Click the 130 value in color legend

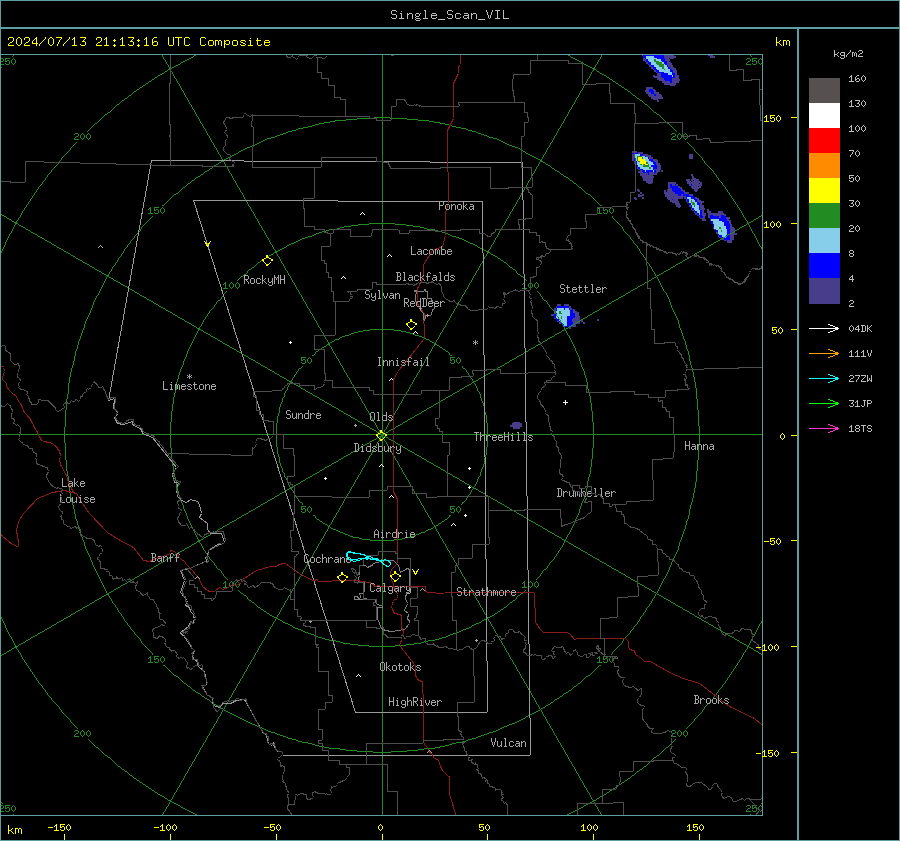(x=857, y=104)
